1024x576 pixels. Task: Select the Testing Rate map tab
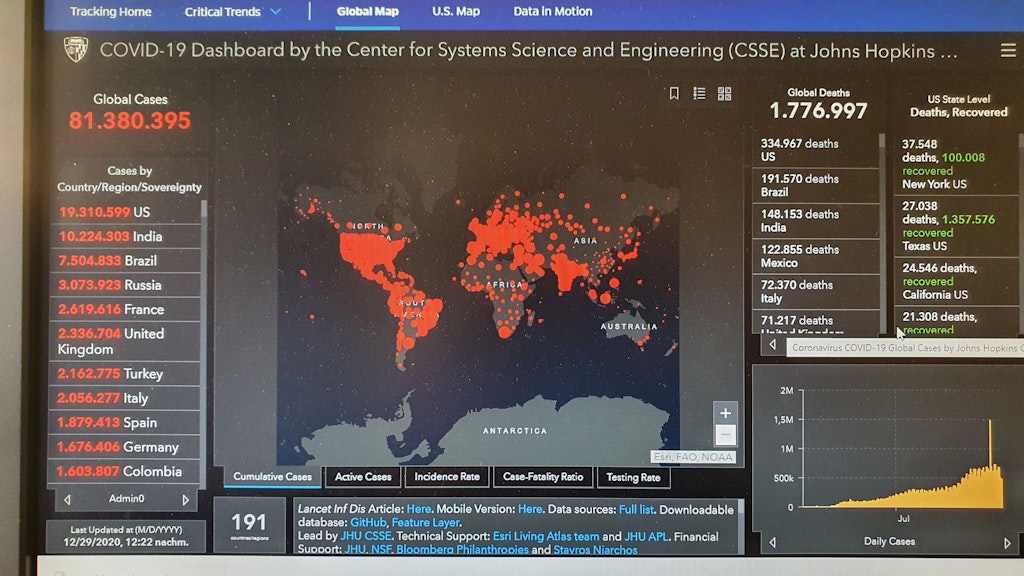(x=633, y=477)
